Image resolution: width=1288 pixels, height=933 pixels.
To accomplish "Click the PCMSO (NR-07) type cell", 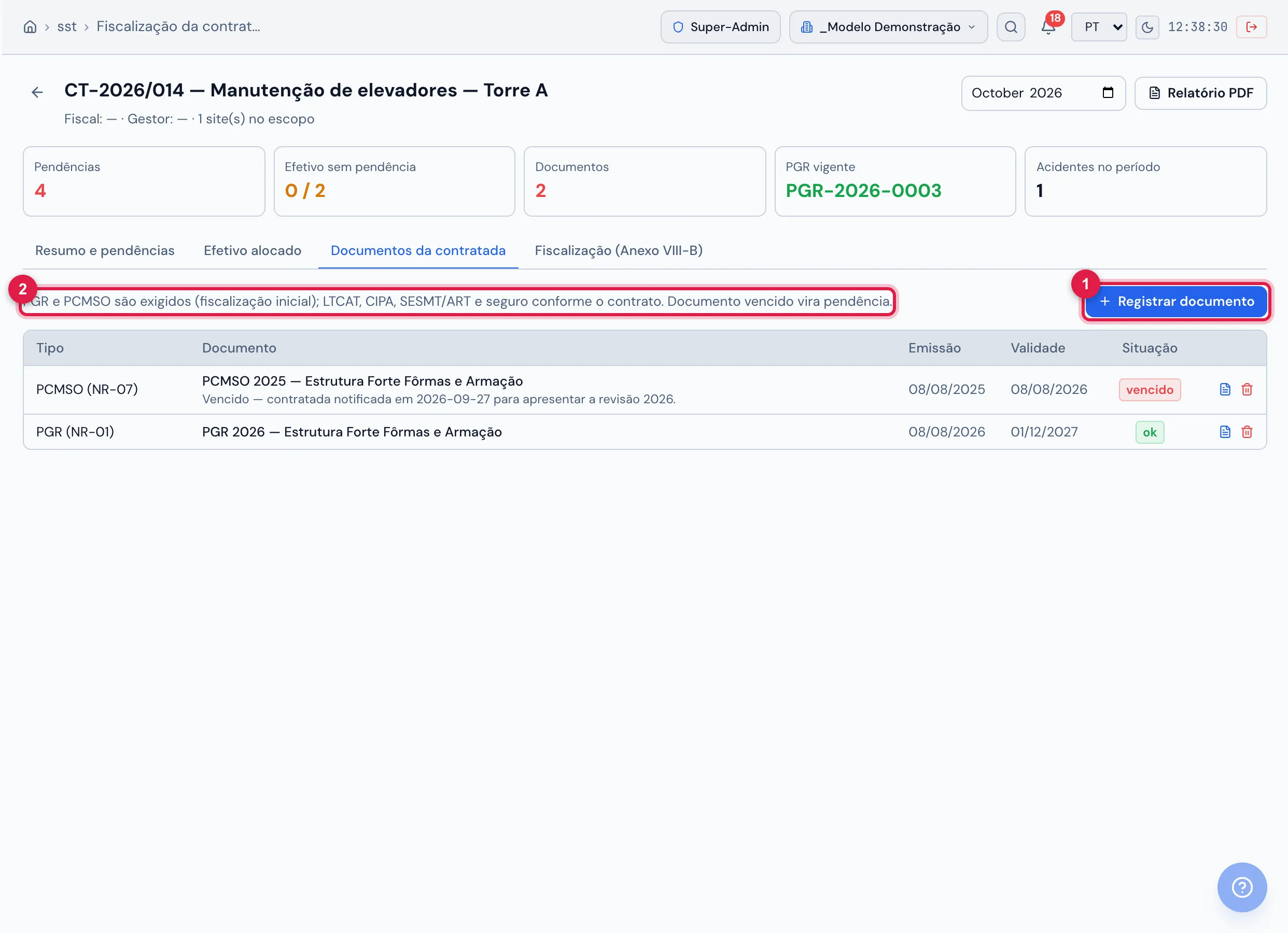I will point(87,390).
